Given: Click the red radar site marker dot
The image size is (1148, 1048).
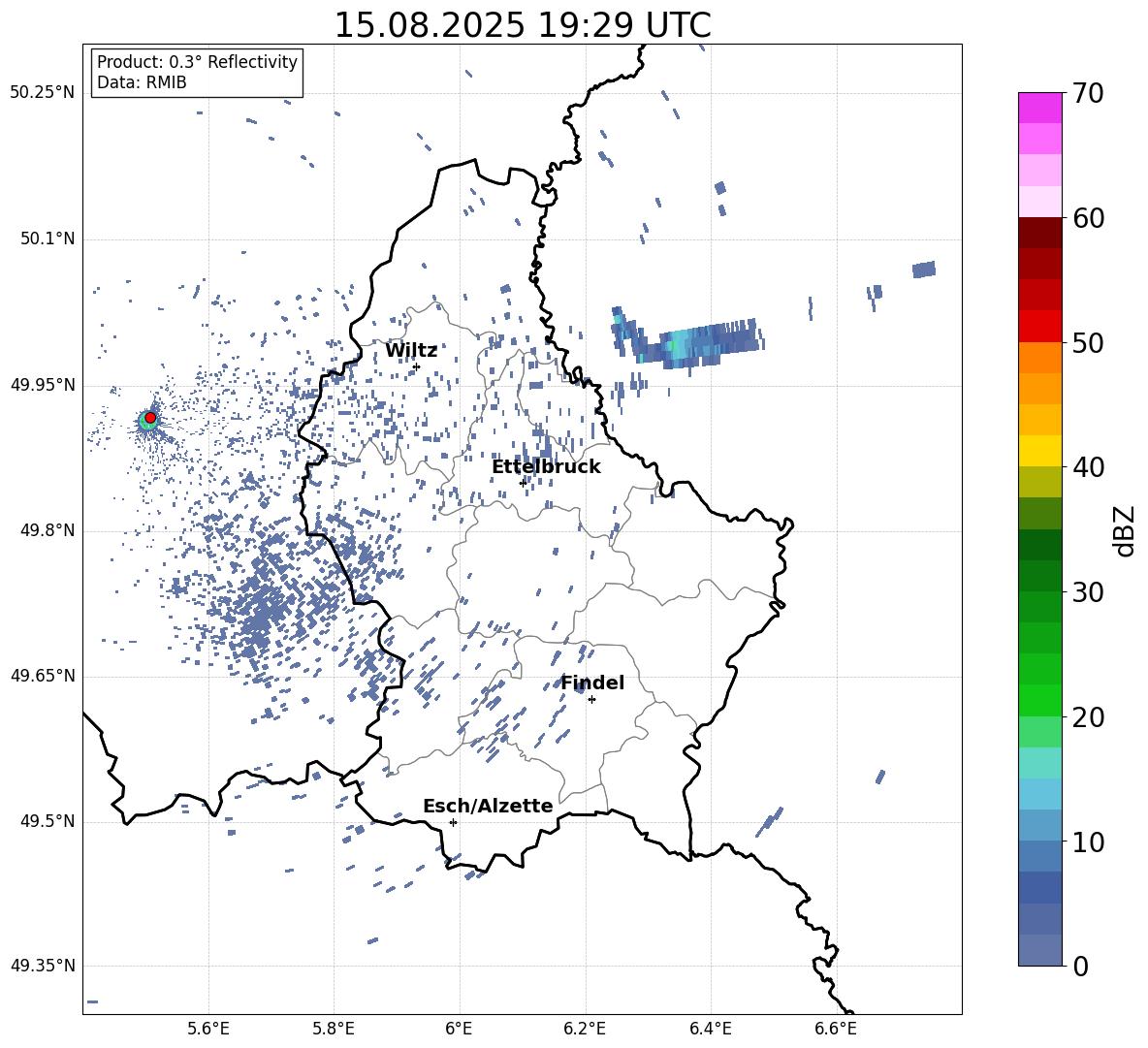Looking at the screenshot, I should coord(150,418).
